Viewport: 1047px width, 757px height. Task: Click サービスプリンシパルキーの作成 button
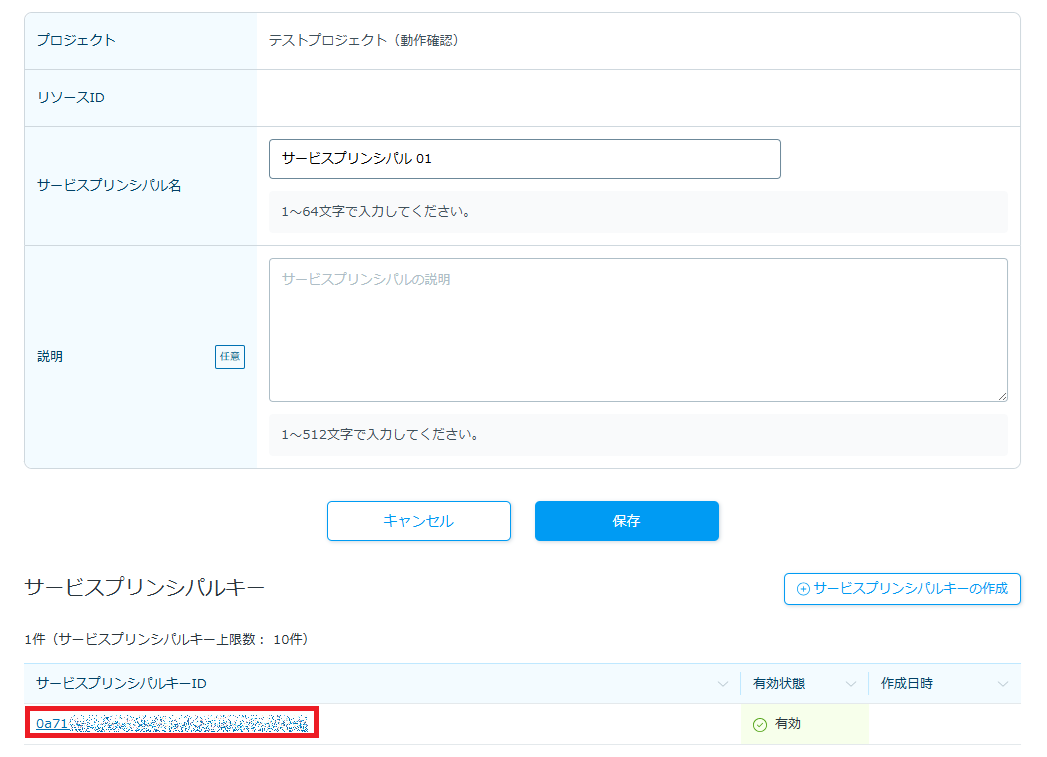(x=902, y=589)
